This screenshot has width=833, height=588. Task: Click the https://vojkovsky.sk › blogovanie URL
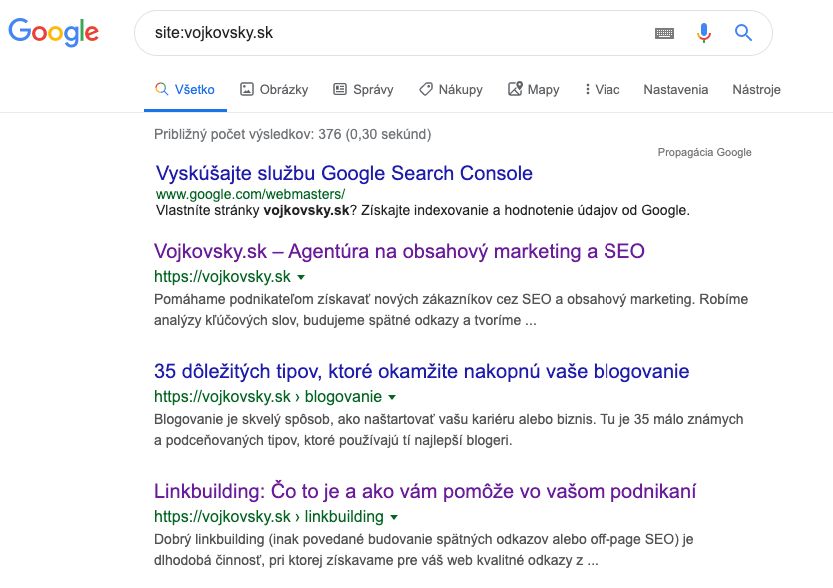(x=268, y=397)
